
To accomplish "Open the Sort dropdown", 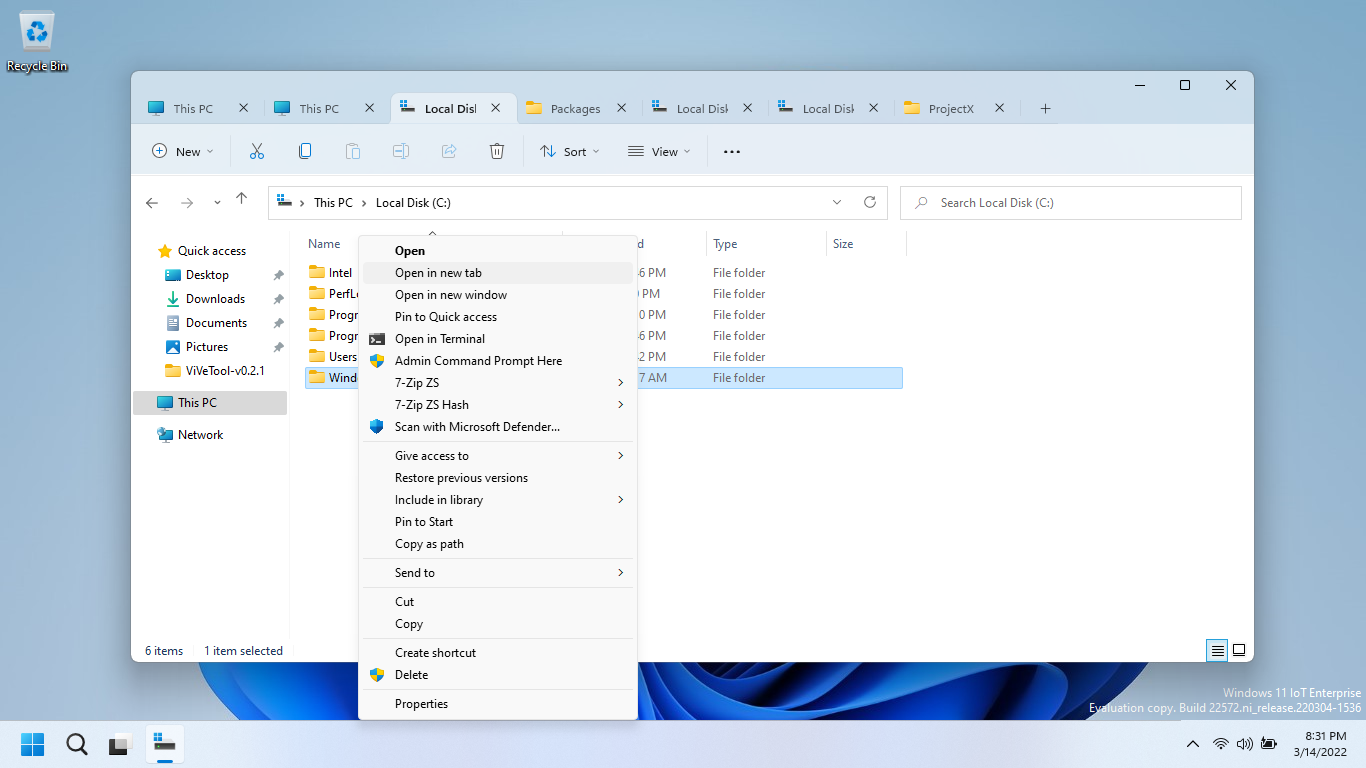I will point(570,152).
